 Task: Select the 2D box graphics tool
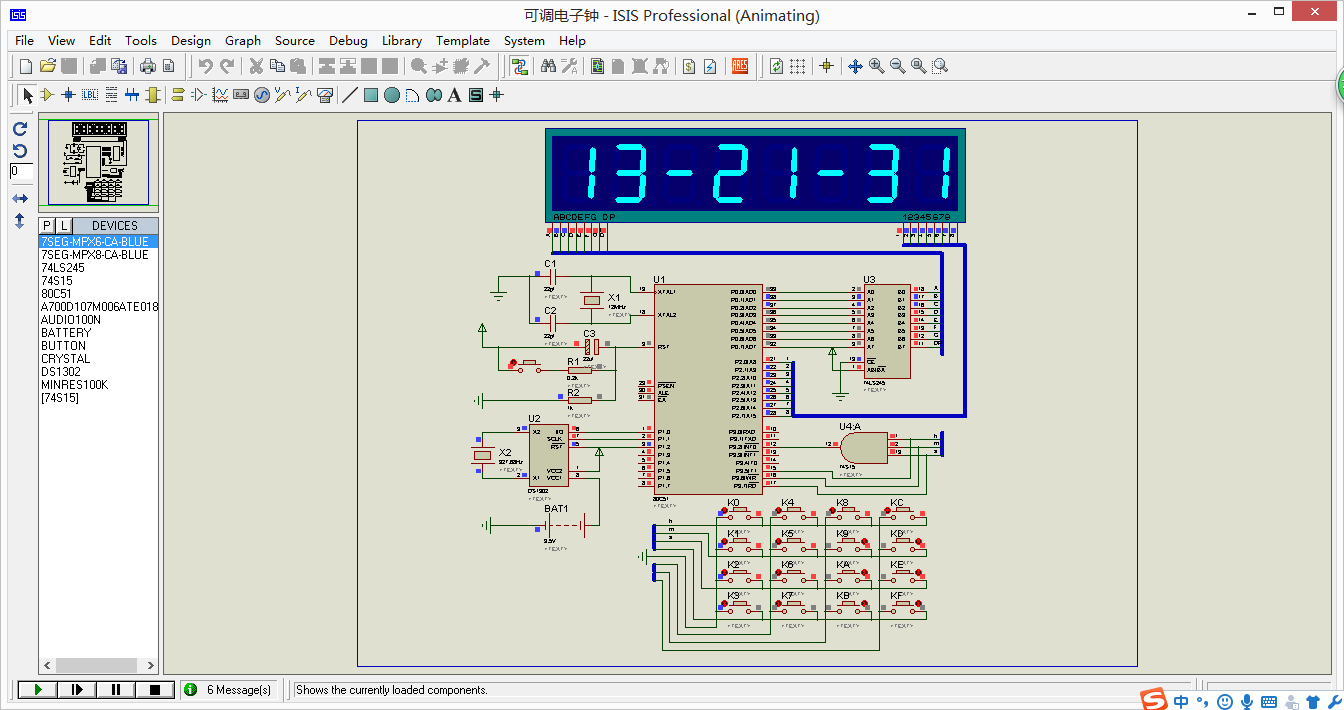tap(371, 95)
